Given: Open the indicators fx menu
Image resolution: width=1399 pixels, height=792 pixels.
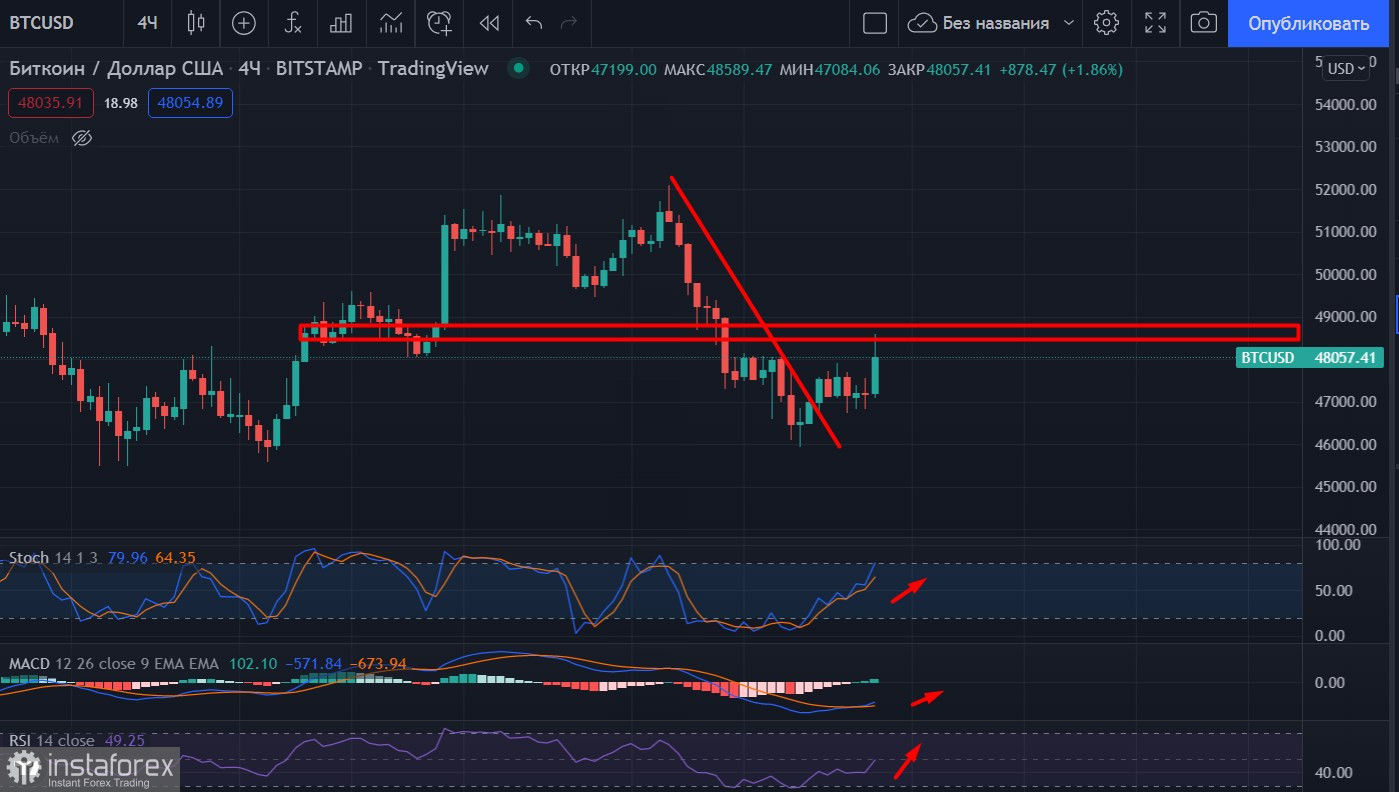Looking at the screenshot, I should tap(292, 22).
